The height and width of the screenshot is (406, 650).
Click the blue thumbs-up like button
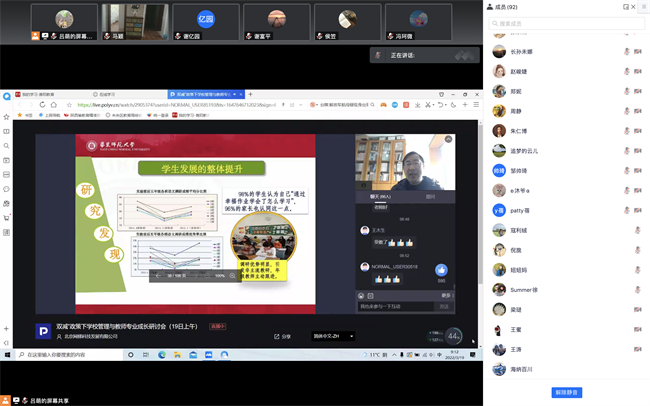(441, 270)
